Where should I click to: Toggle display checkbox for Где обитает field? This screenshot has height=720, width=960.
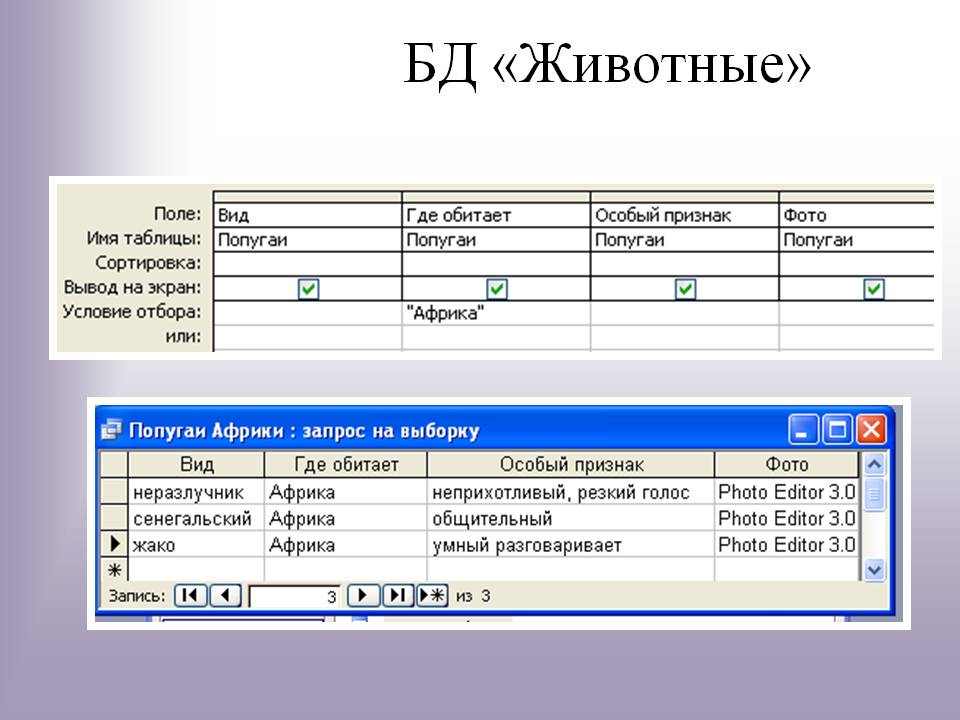pos(497,288)
